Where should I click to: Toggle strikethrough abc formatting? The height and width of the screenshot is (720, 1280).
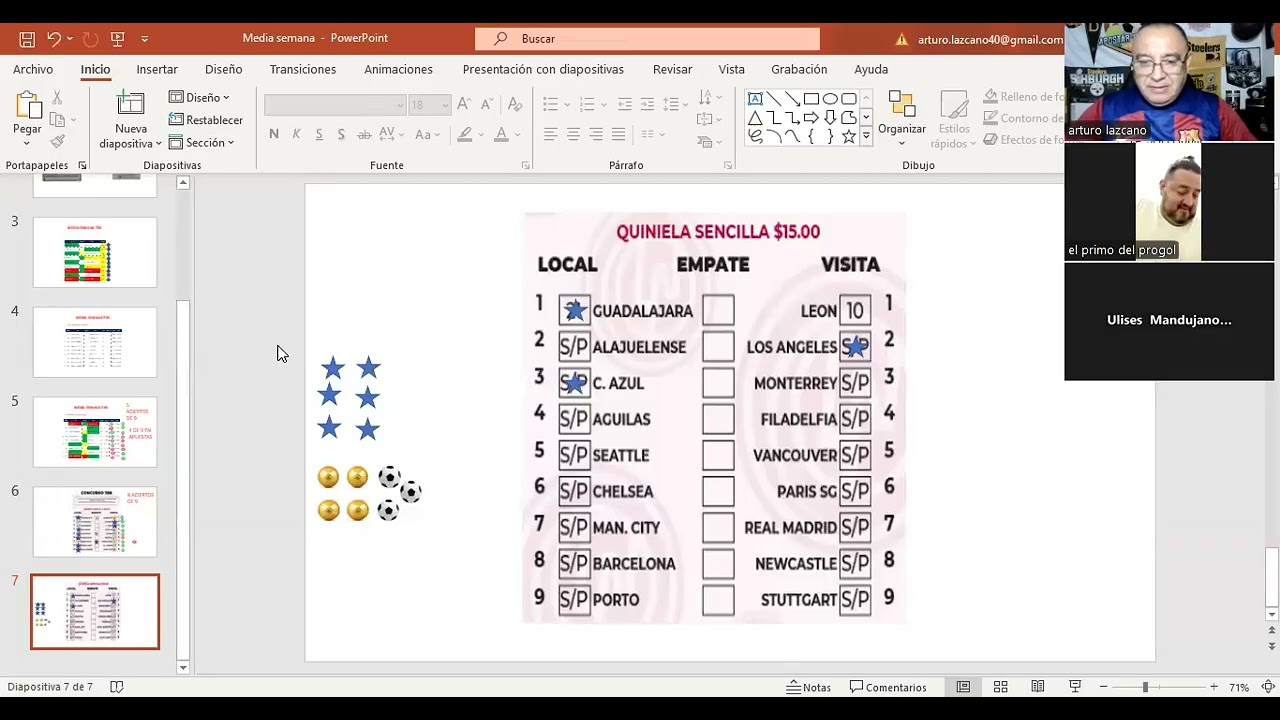(x=364, y=134)
